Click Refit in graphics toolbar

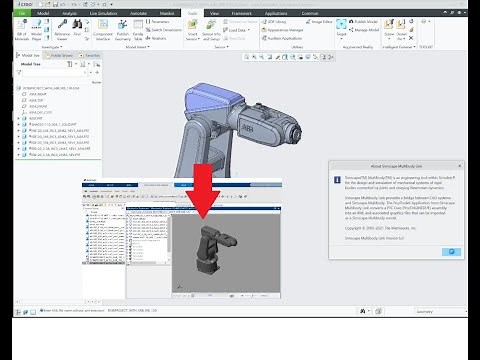(246, 57)
